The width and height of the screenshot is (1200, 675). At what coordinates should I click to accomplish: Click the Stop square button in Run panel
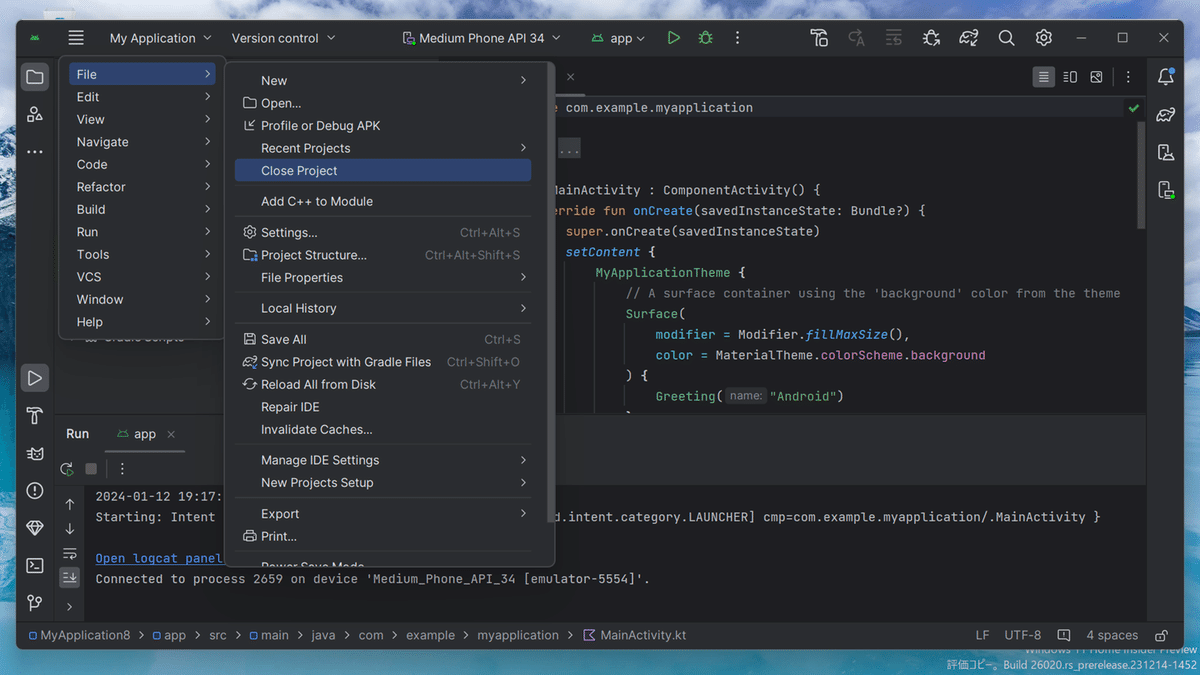coord(91,469)
